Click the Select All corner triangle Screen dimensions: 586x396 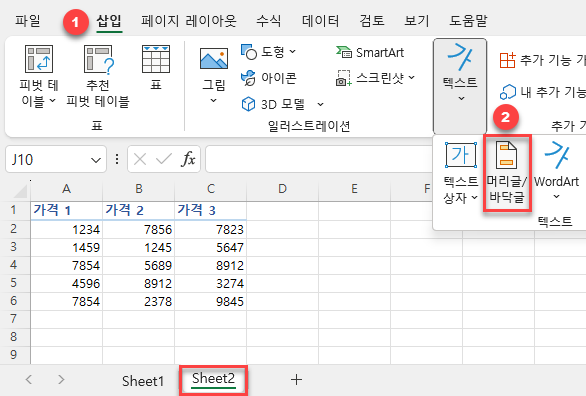pyautogui.click(x=20, y=191)
